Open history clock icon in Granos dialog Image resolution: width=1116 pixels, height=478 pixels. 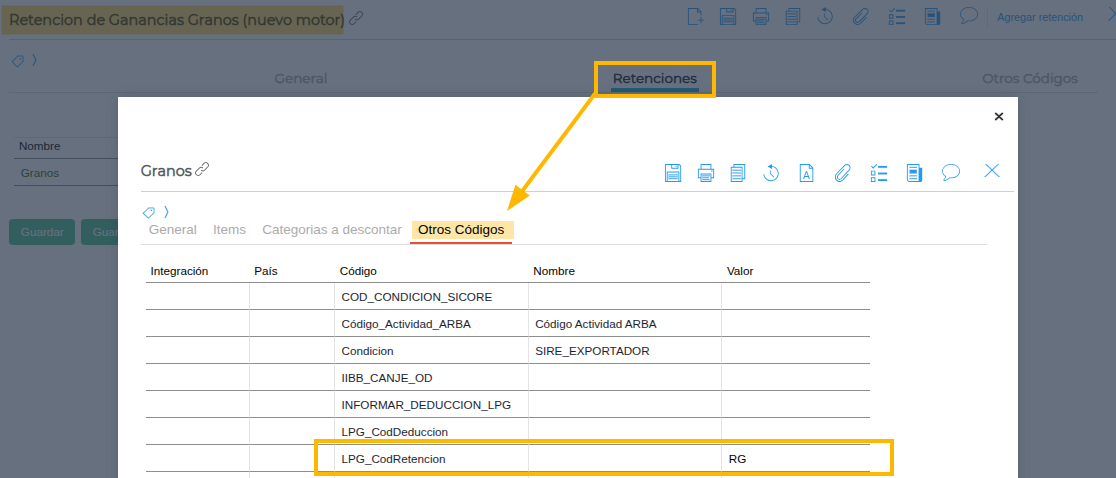tap(771, 172)
